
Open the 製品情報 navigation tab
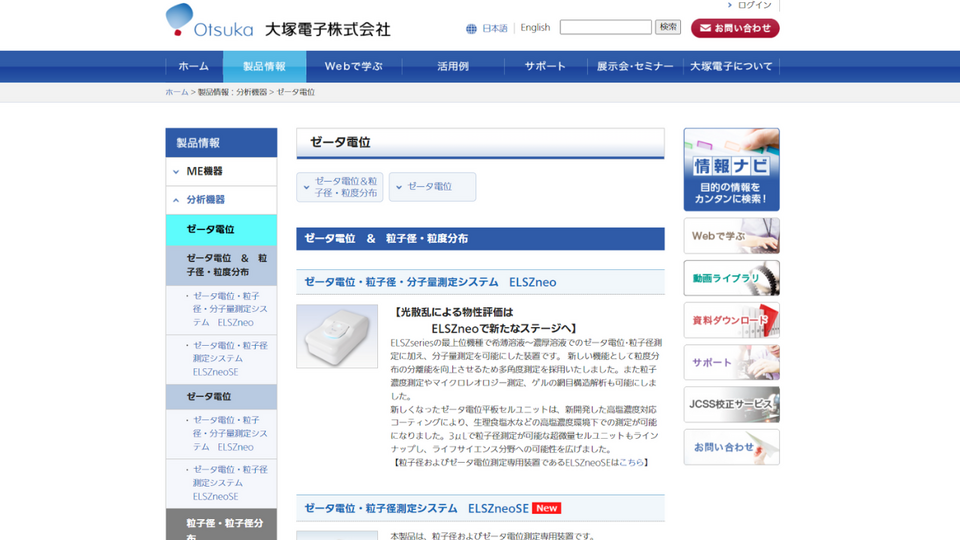(x=264, y=66)
